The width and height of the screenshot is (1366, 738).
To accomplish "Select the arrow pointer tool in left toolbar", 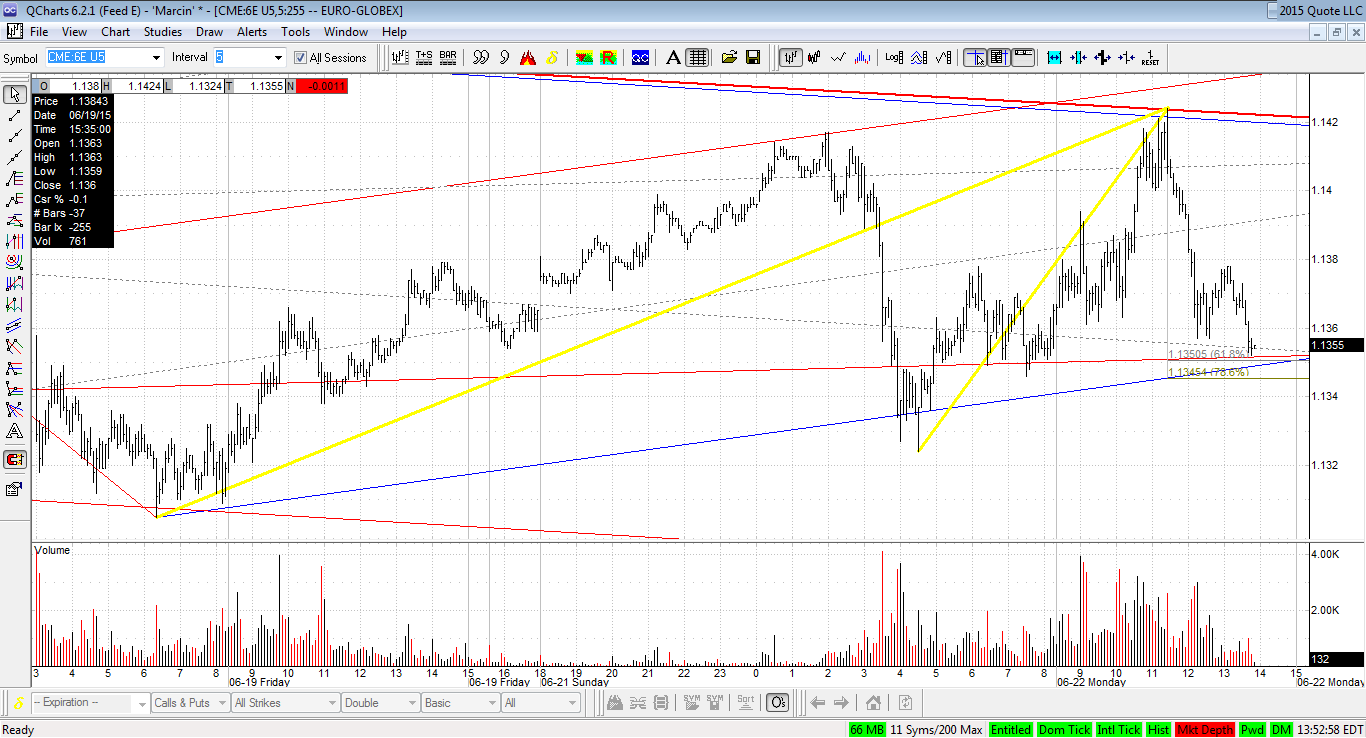I will [15, 95].
